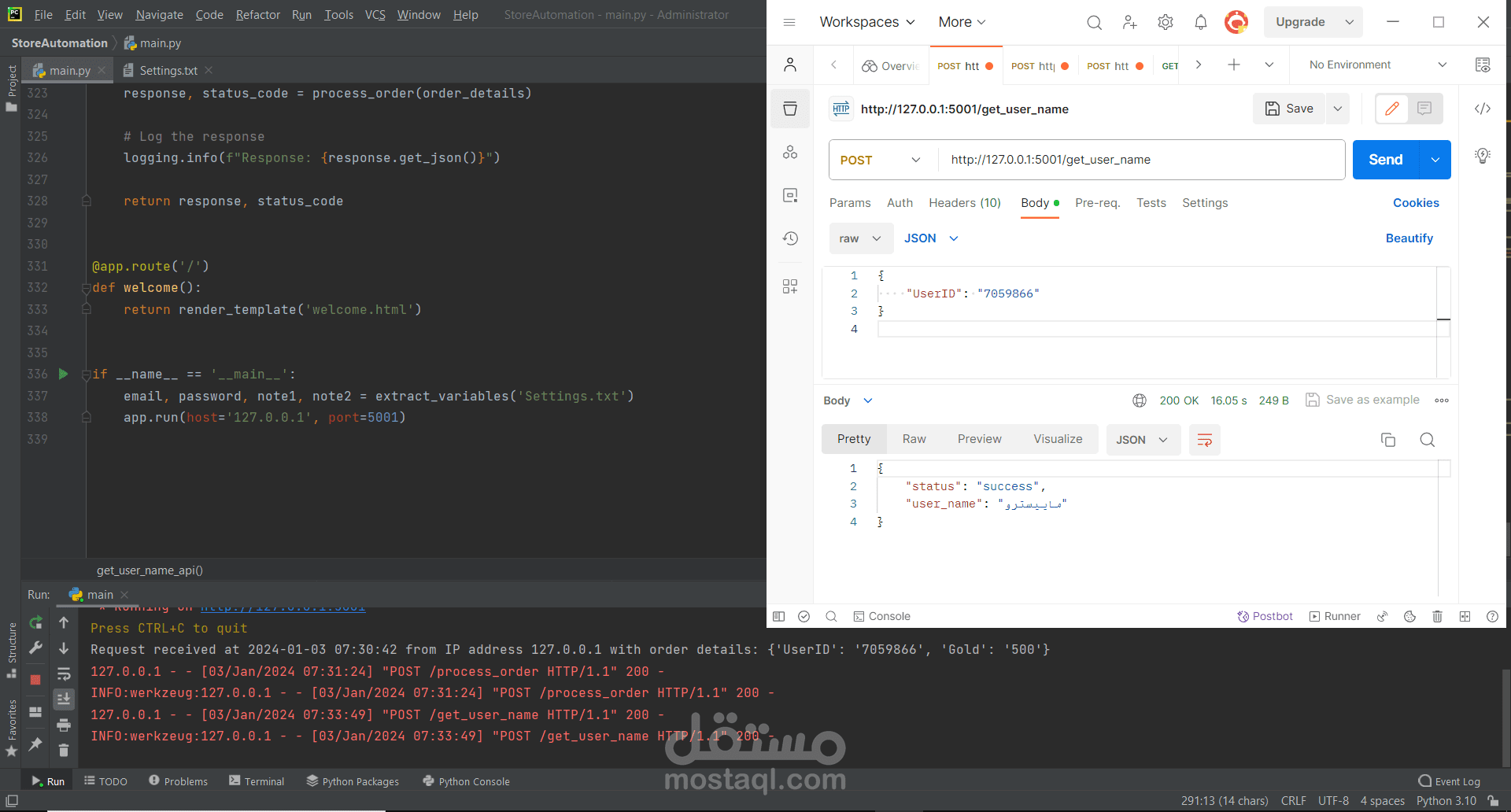Open the No Environment dropdown
1511x812 pixels.
click(x=1377, y=65)
